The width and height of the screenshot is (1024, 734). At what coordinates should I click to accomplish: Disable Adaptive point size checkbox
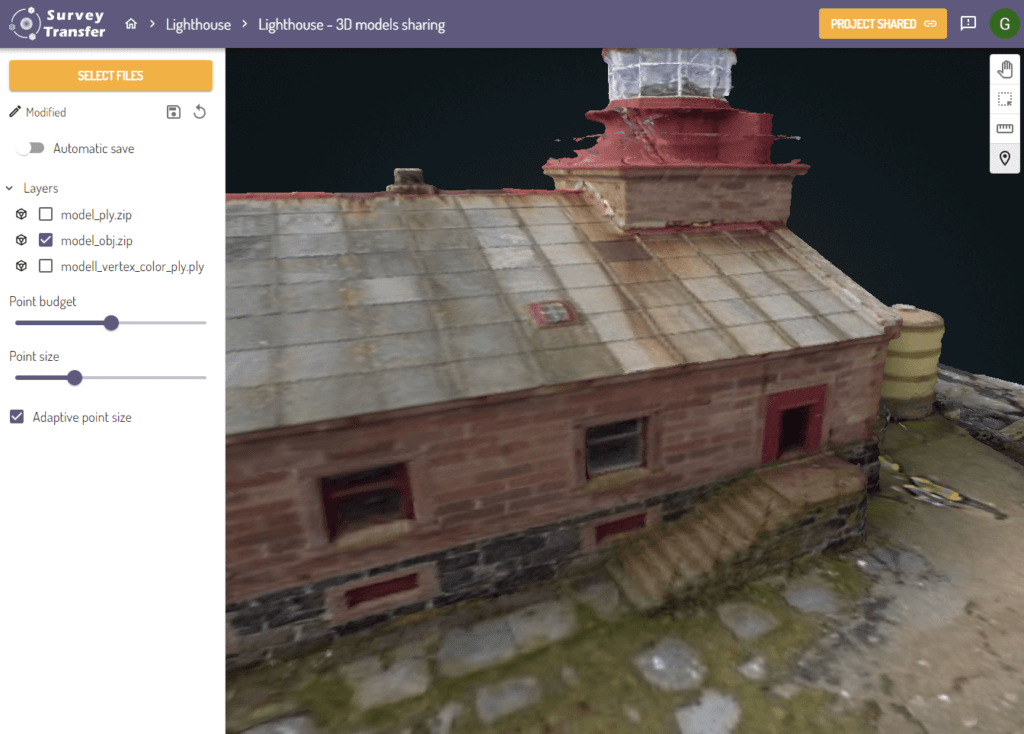click(x=17, y=417)
